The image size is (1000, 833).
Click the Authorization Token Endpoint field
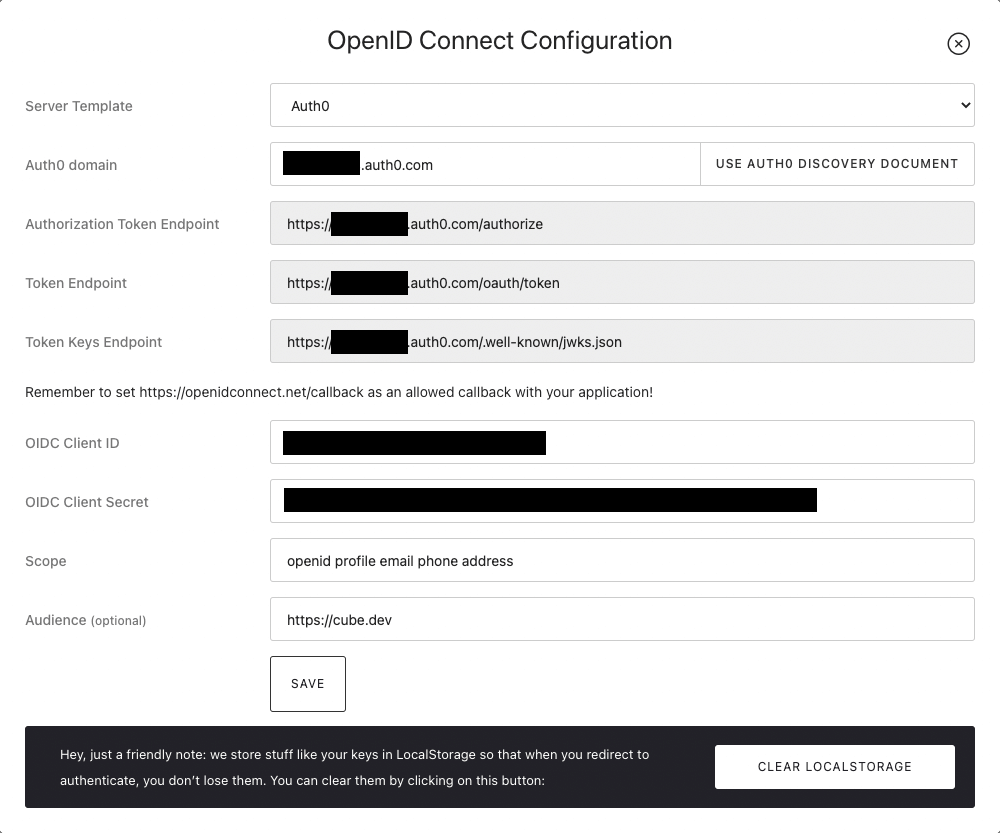(x=621, y=224)
